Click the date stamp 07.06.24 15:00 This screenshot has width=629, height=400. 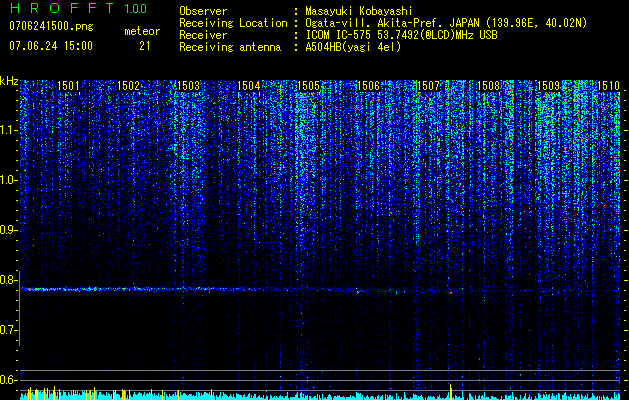point(51,45)
